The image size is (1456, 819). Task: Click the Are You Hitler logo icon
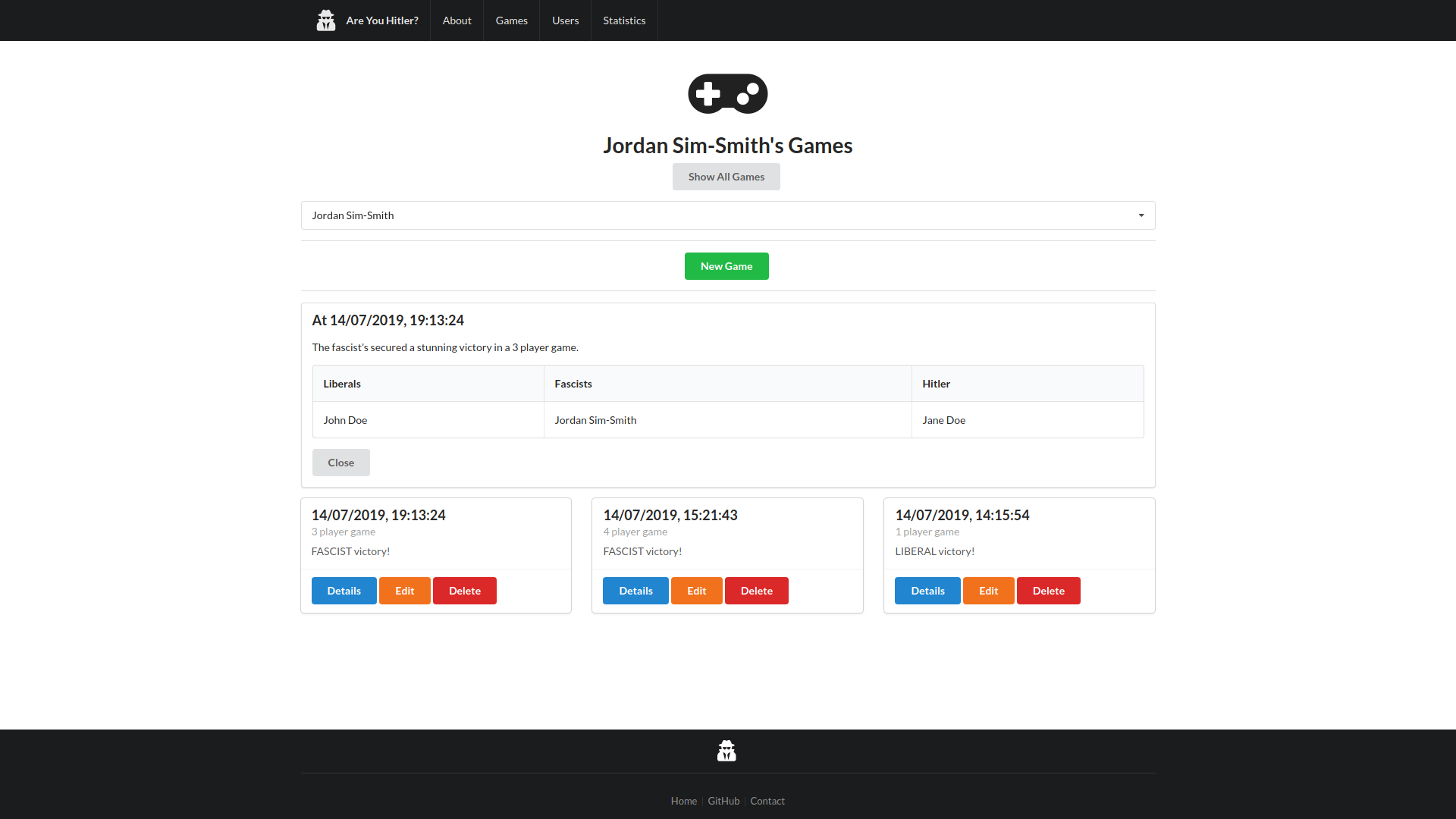325,20
